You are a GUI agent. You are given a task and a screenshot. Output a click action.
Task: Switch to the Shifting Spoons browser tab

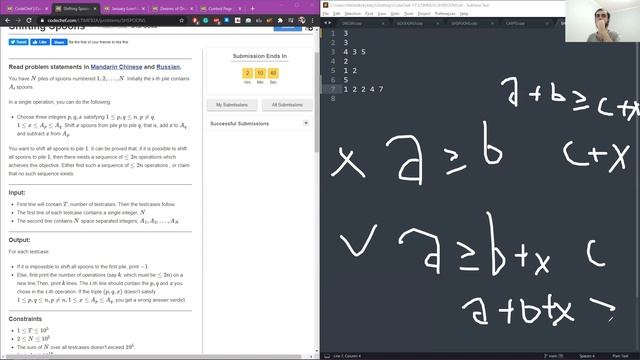click(76, 9)
